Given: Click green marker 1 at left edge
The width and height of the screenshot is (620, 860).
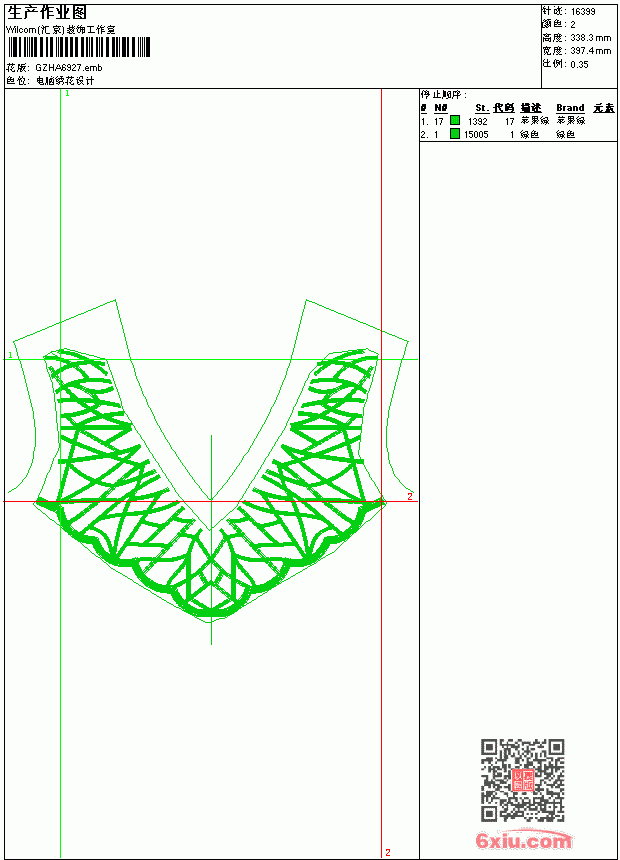Looking at the screenshot, I should 10,355.
